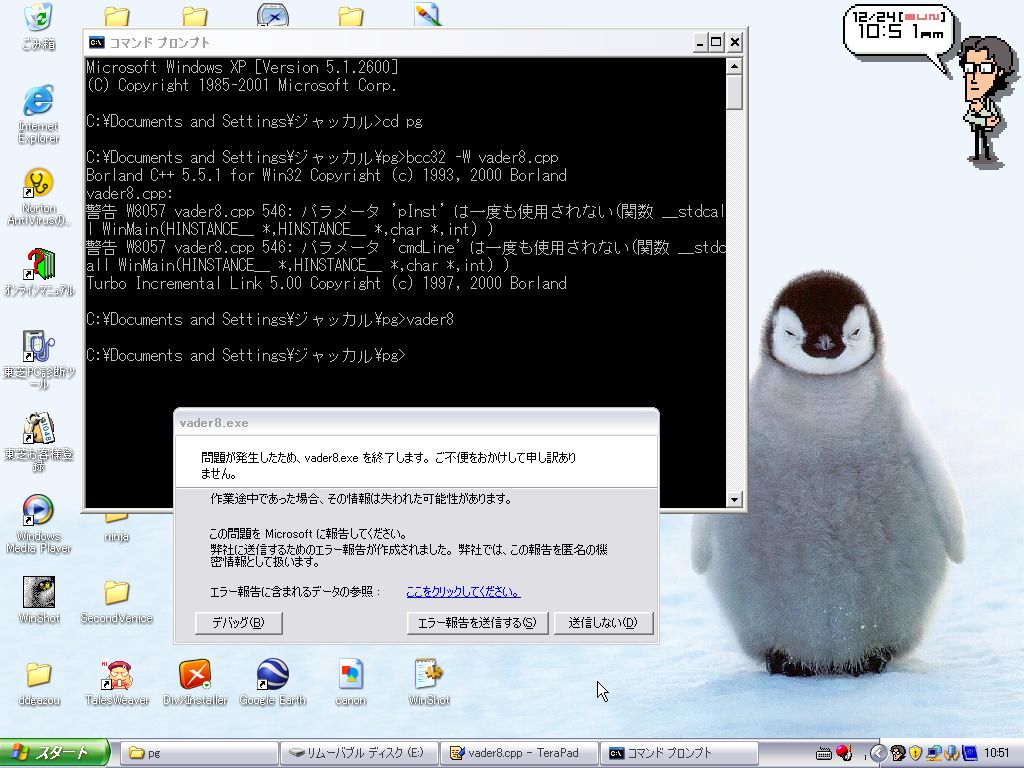Minimize the コマンド プロンプト window

click(x=699, y=43)
